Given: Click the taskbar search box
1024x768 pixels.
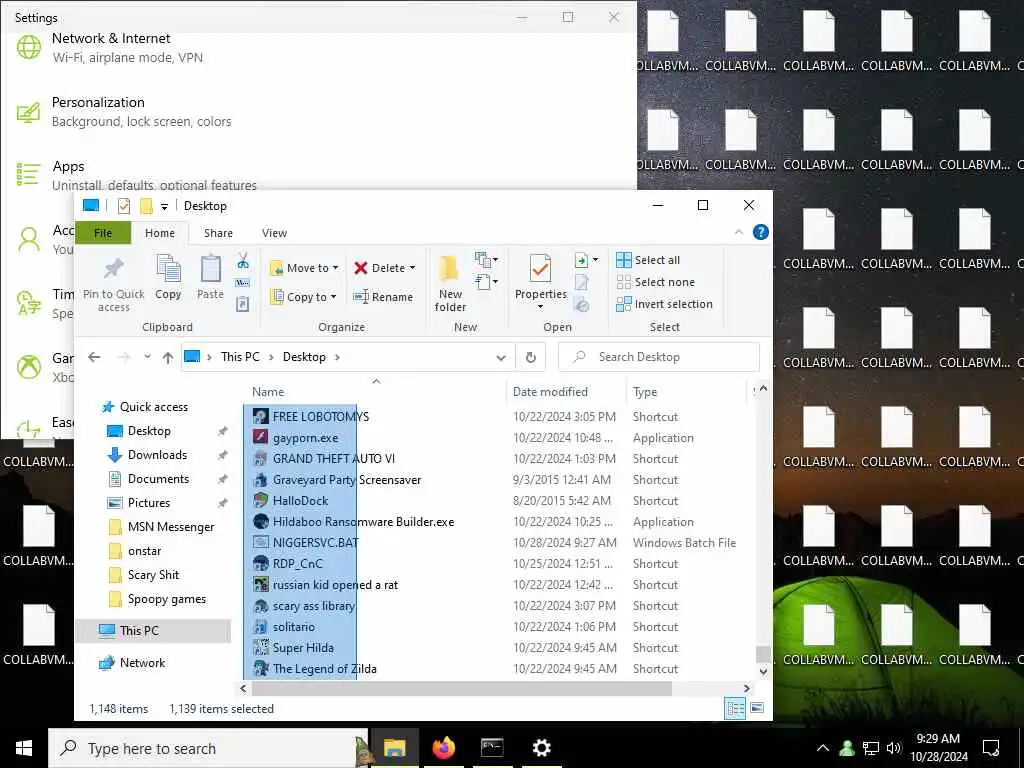Looking at the screenshot, I should coord(208,748).
